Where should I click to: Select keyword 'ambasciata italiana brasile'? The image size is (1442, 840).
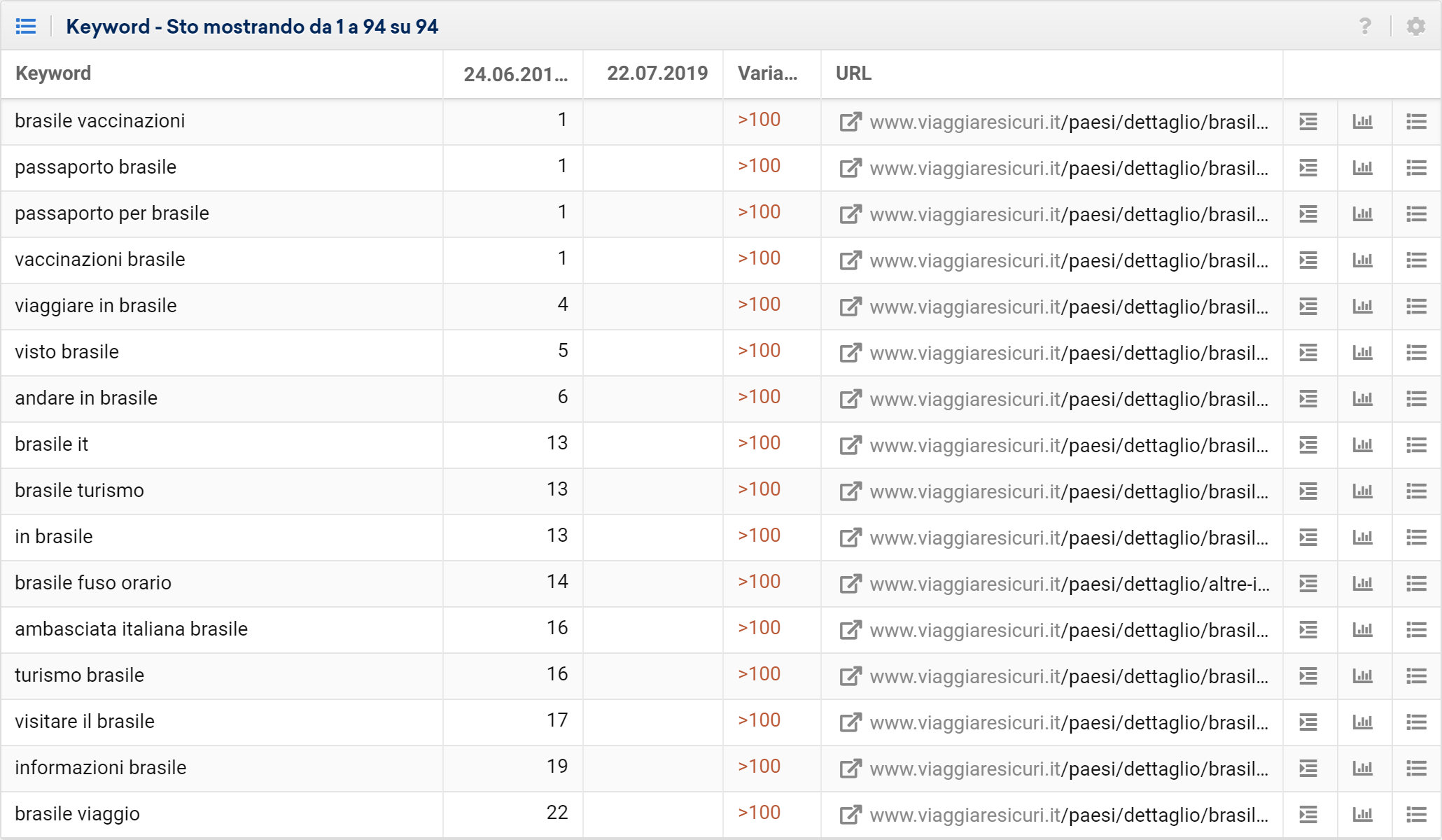coord(132,629)
